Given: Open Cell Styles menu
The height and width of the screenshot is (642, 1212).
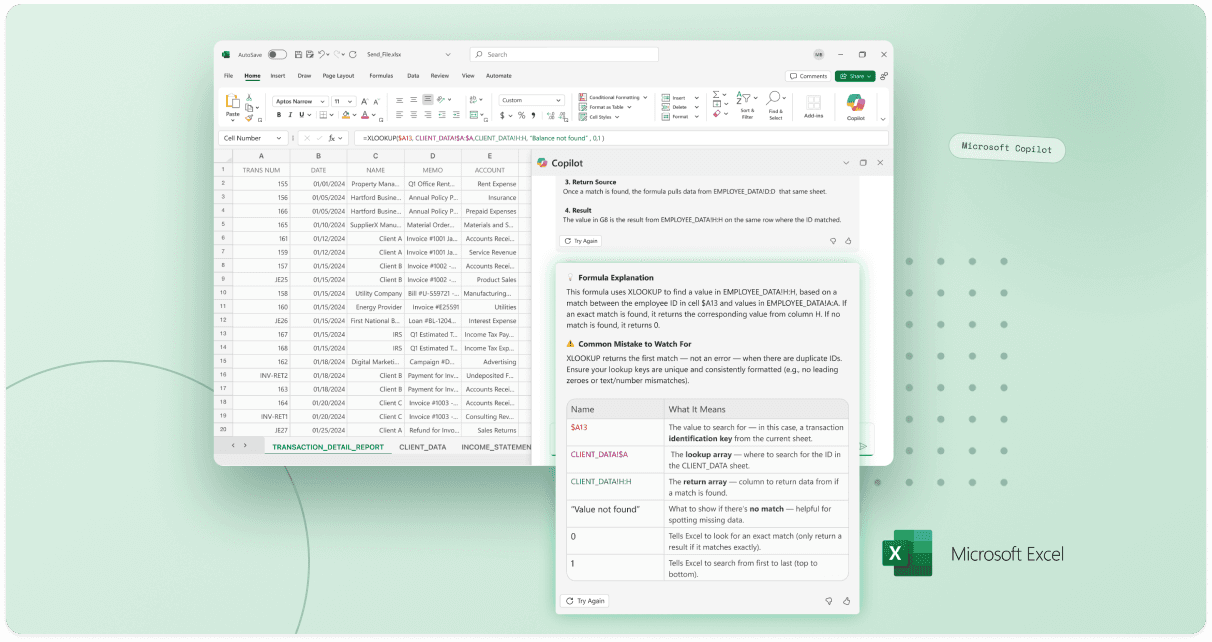Looking at the screenshot, I should tap(599, 117).
